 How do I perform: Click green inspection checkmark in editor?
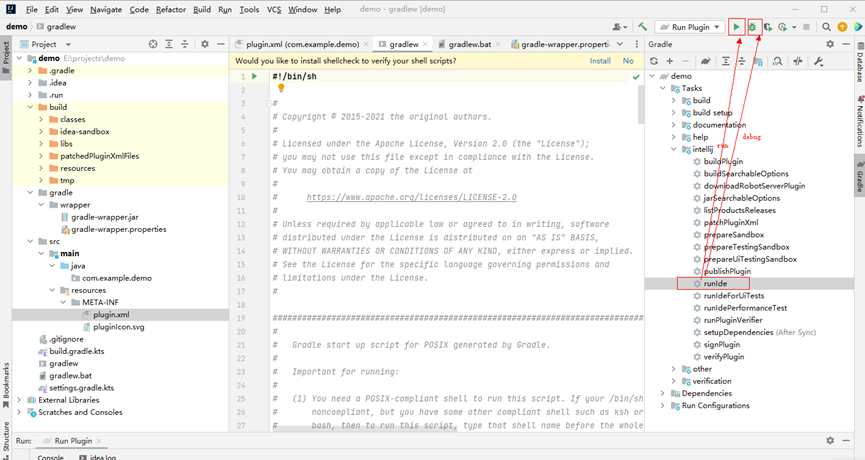pyautogui.click(x=636, y=77)
